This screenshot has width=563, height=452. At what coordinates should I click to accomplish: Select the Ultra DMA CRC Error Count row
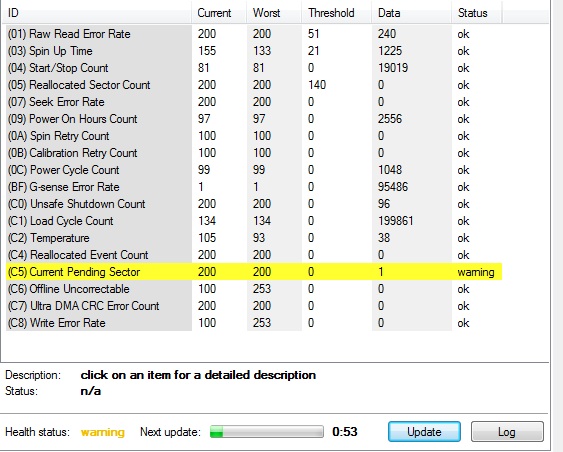click(x=254, y=306)
